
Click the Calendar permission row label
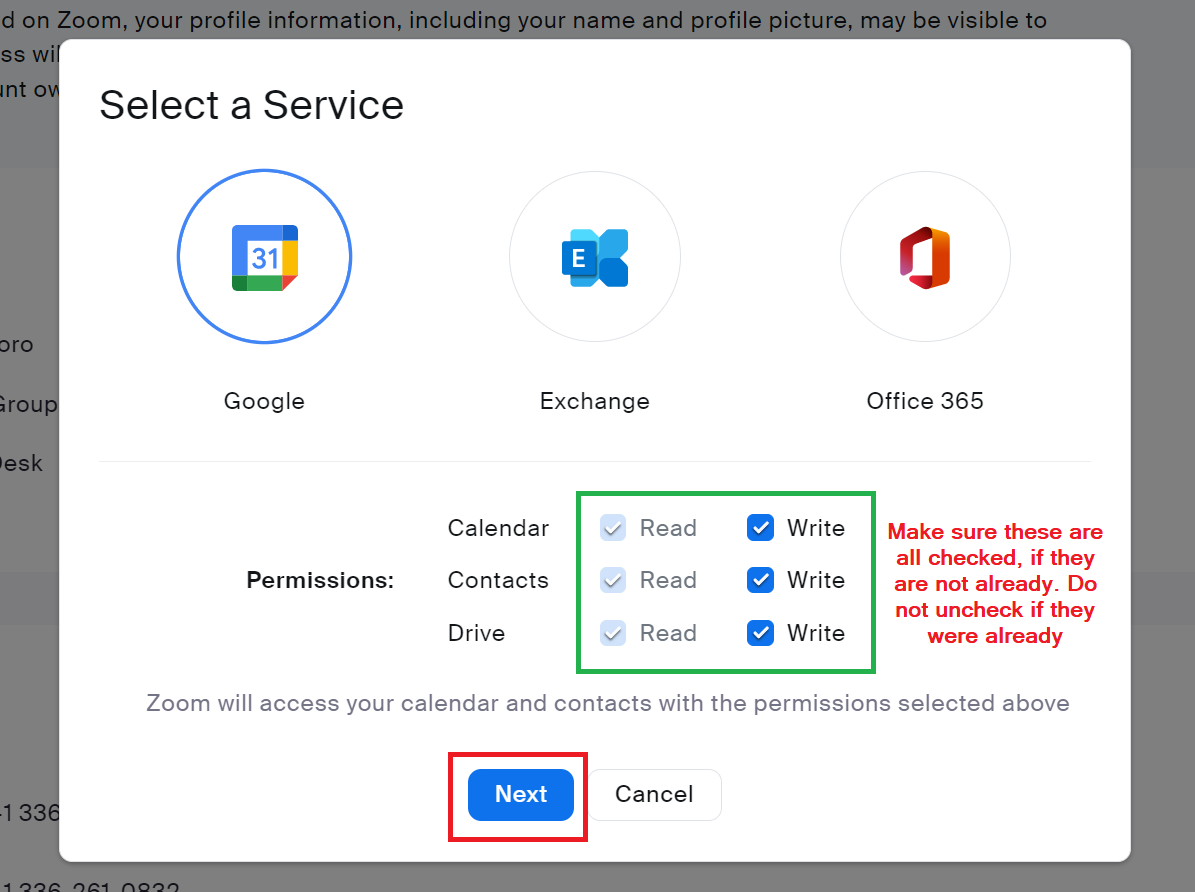pos(498,528)
